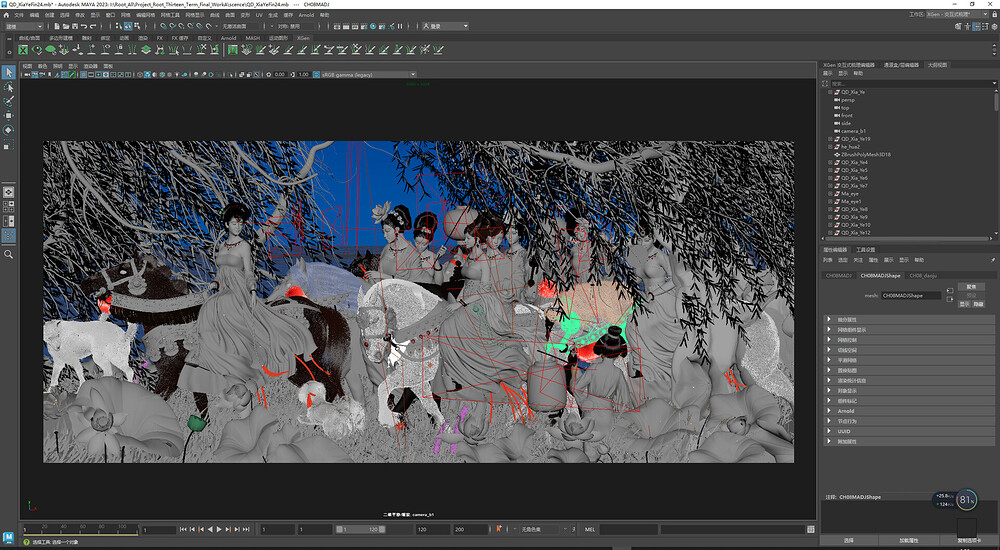
Task: Open the outliner search options dropdown arrow
Action: pos(994,84)
